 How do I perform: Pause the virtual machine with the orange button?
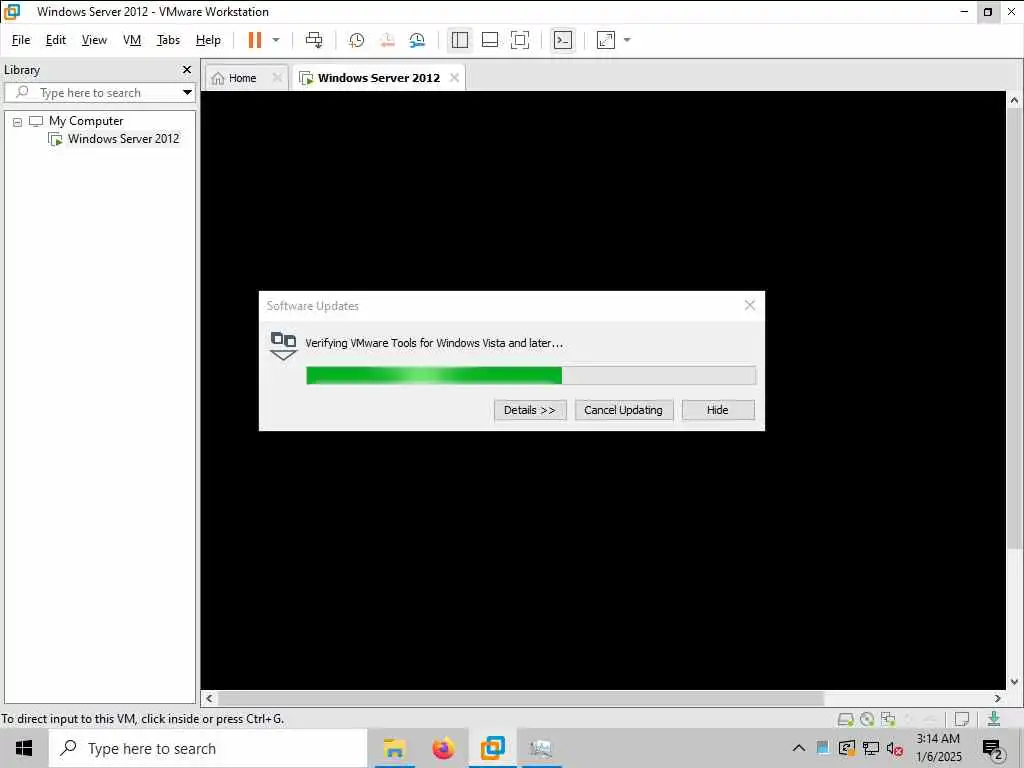pos(255,40)
